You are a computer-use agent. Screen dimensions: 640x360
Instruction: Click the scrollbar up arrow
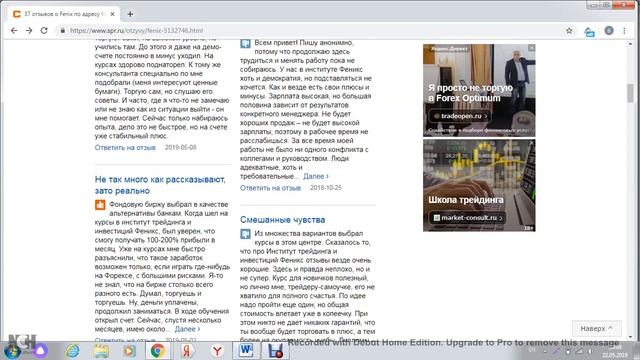click(x=631, y=44)
